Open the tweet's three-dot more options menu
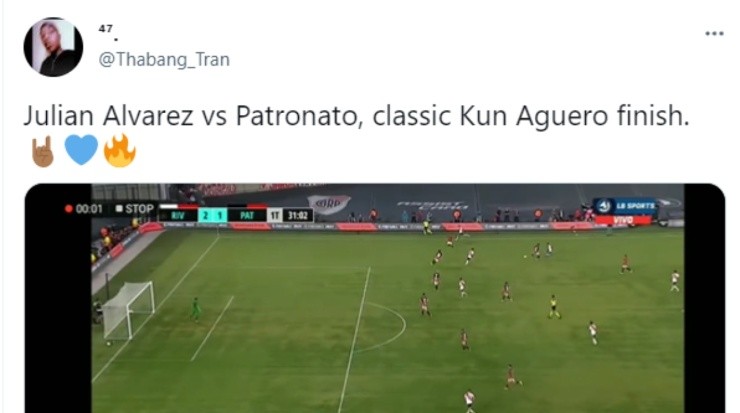The width and height of the screenshot is (740, 413). tap(714, 34)
